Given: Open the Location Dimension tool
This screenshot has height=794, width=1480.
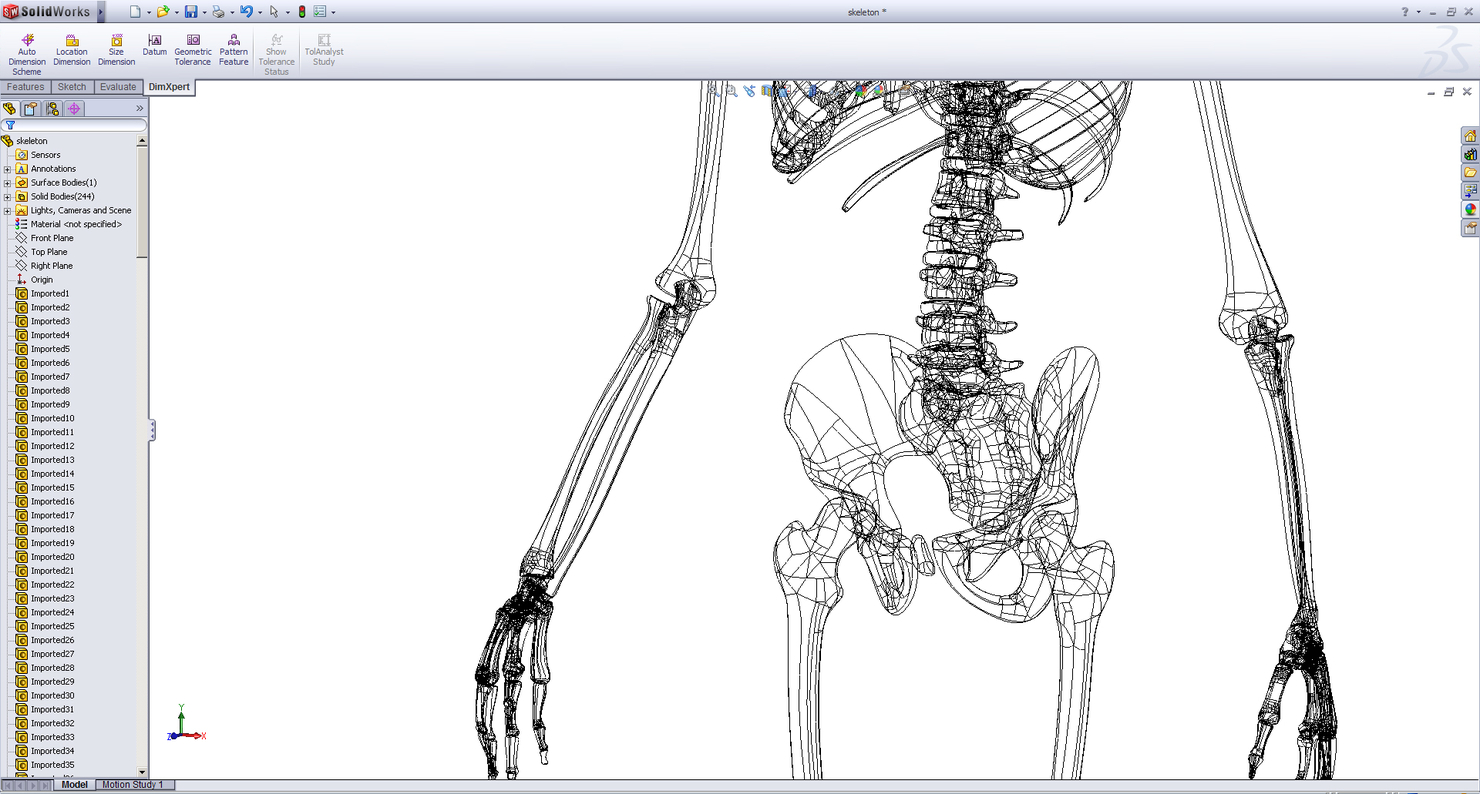Looking at the screenshot, I should point(71,46).
